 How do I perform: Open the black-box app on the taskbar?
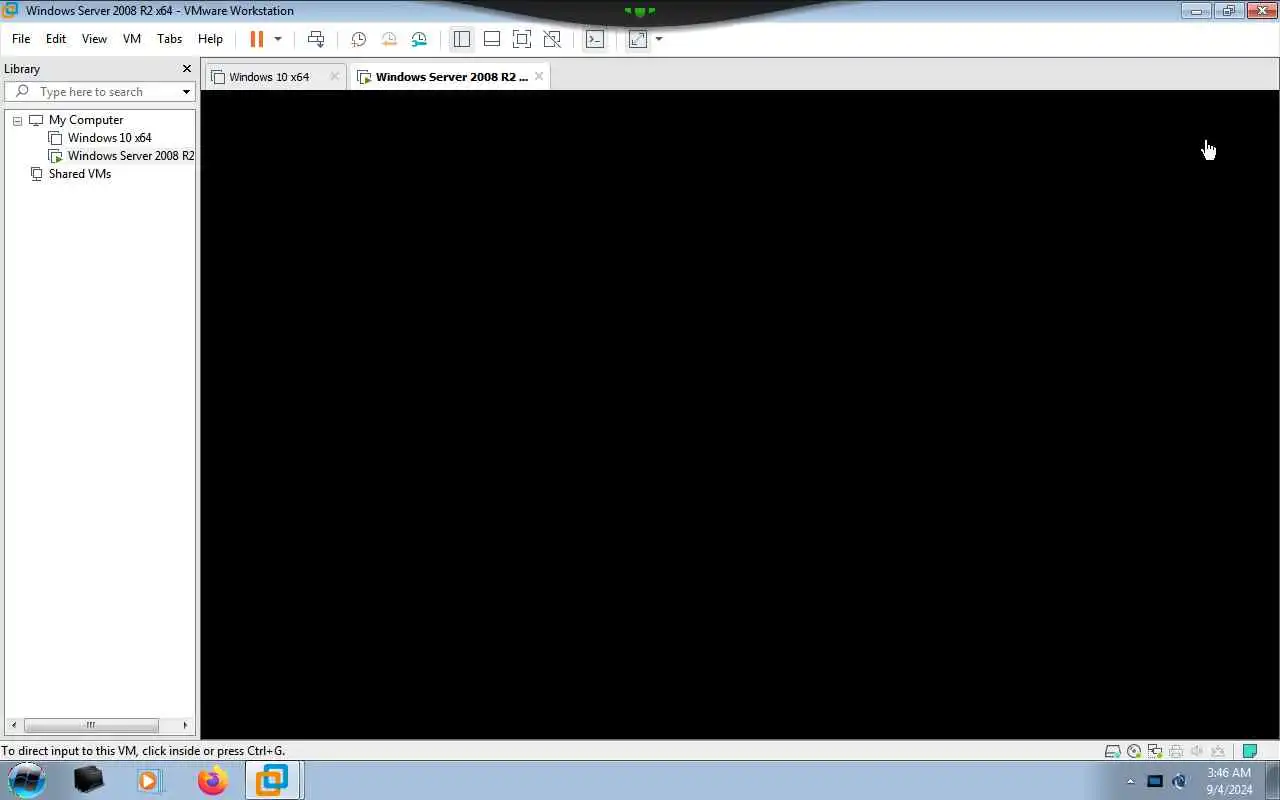(x=89, y=780)
